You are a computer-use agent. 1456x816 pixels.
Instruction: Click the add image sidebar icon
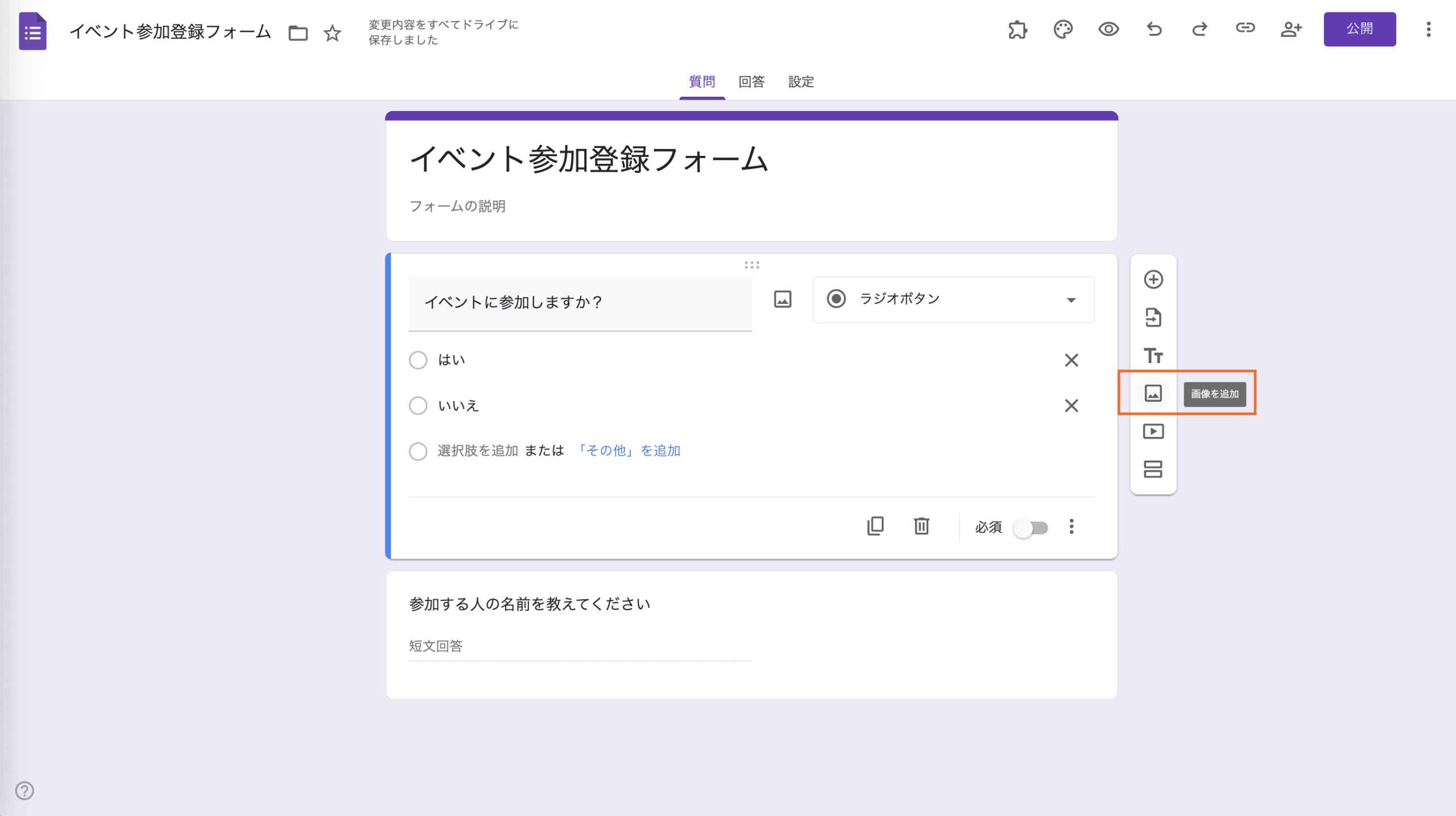point(1153,393)
